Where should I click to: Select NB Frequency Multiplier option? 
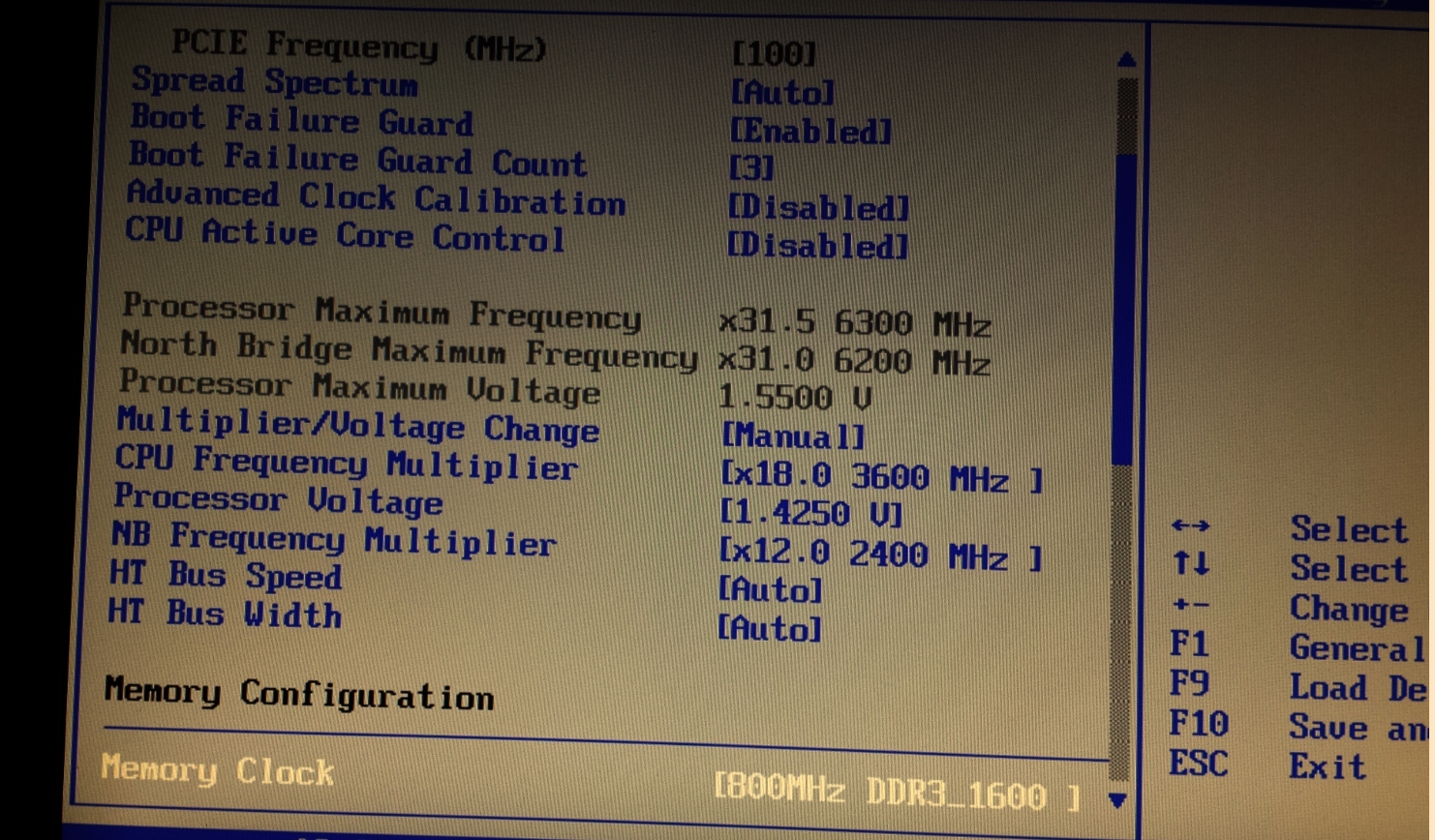tap(334, 538)
